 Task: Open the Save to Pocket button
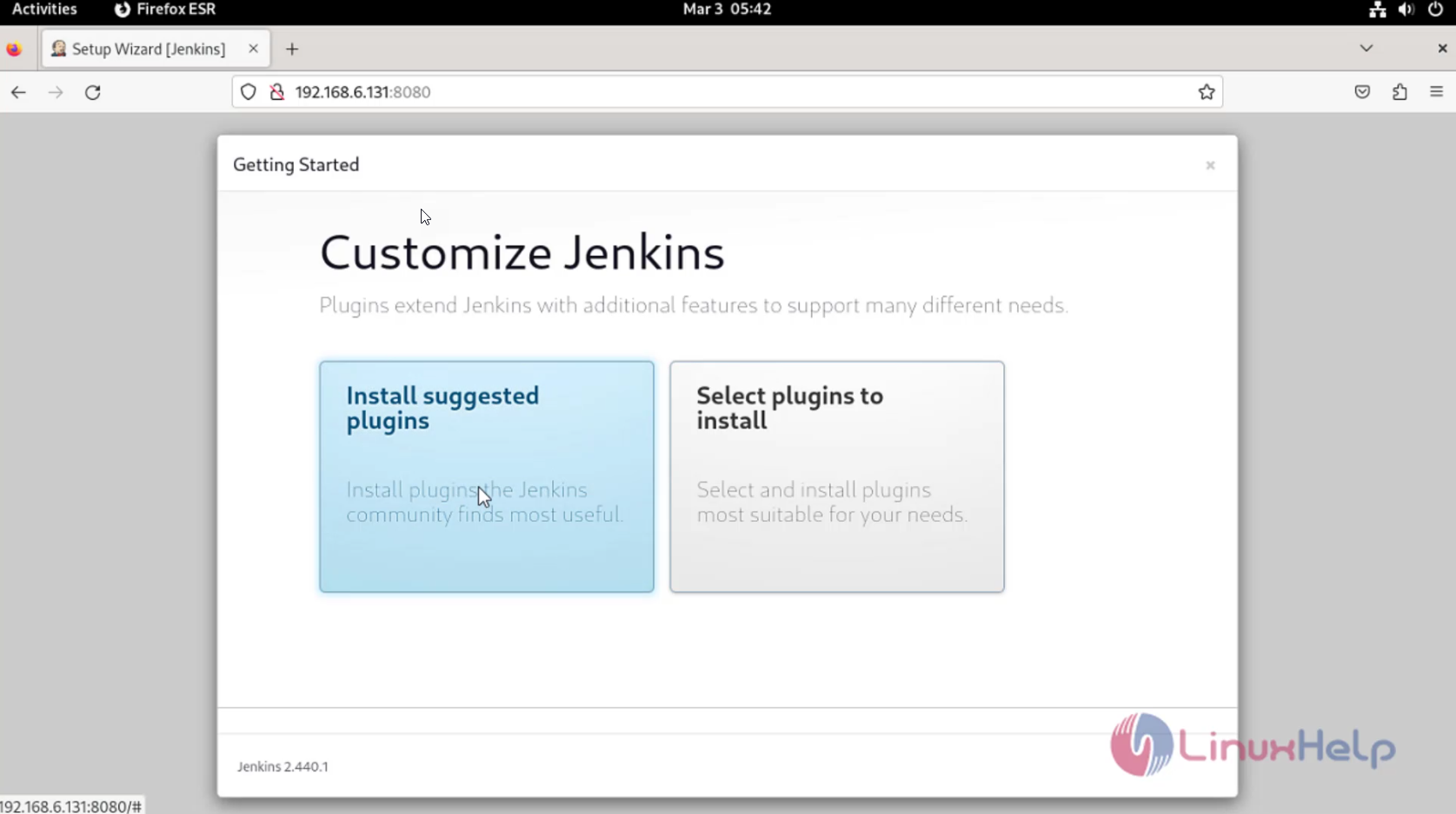(x=1362, y=92)
